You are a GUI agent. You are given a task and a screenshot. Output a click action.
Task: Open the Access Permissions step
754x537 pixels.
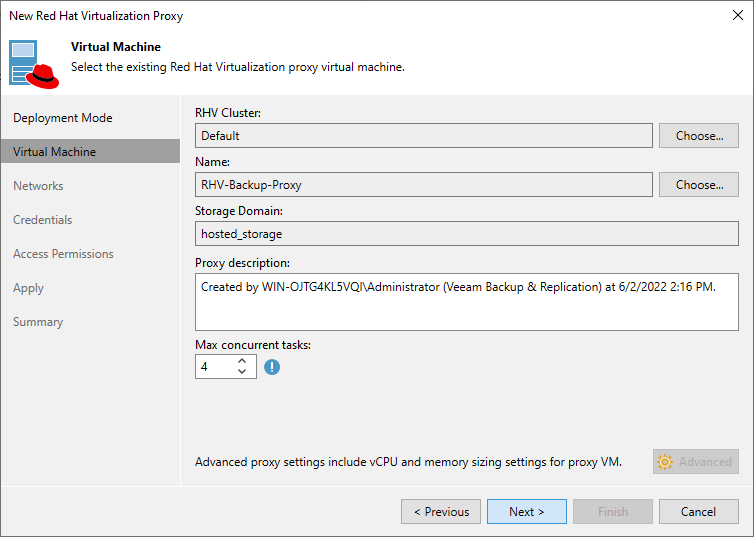63,254
